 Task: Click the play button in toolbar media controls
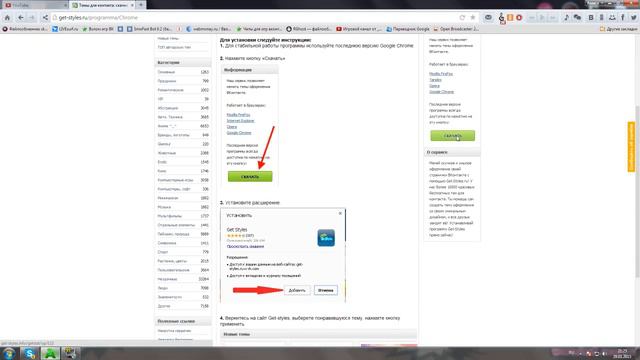click(x=542, y=18)
